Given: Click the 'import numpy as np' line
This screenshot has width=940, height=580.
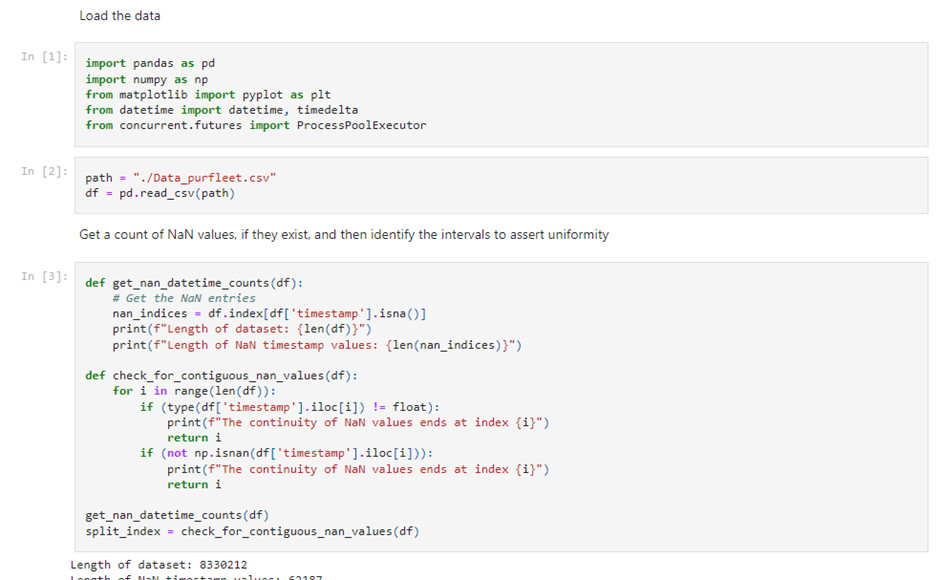Looking at the screenshot, I should click(147, 79).
